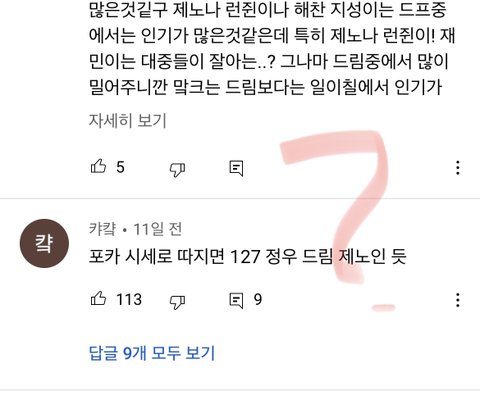Open the more options menu on the 카캭 comment
The height and width of the screenshot is (400, 480).
458,300
